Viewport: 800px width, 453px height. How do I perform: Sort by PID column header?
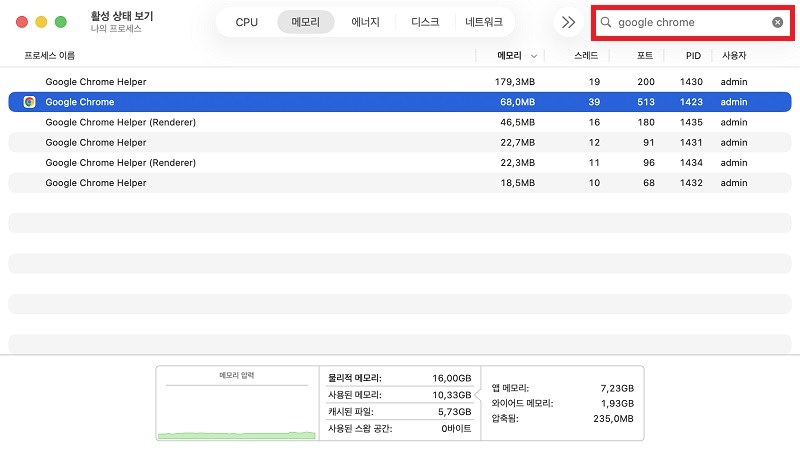(x=693, y=56)
